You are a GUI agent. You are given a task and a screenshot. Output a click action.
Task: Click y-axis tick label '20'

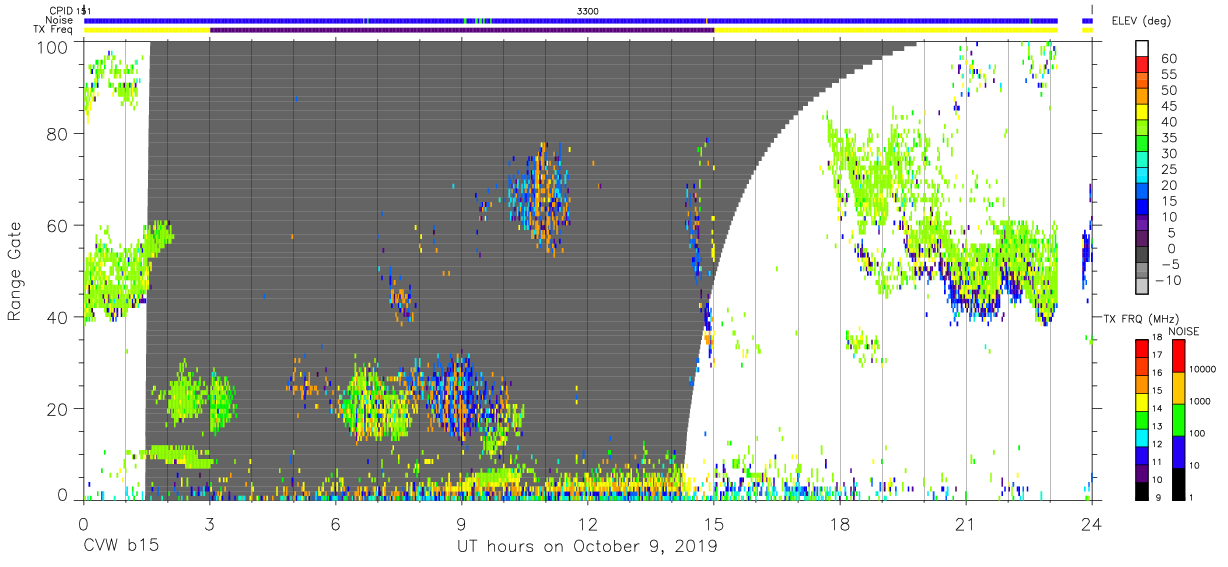coord(59,409)
